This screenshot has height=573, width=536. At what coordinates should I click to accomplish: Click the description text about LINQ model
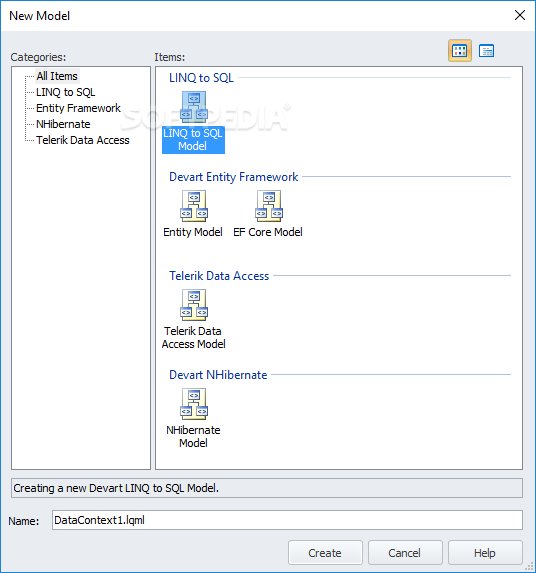coord(116,488)
